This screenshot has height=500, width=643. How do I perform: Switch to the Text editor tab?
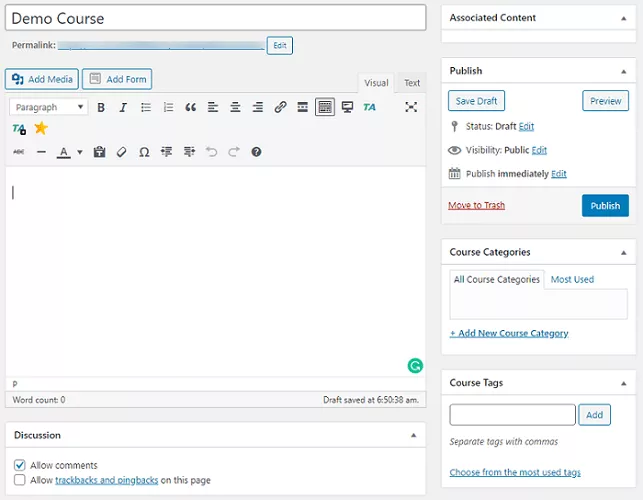pos(412,83)
